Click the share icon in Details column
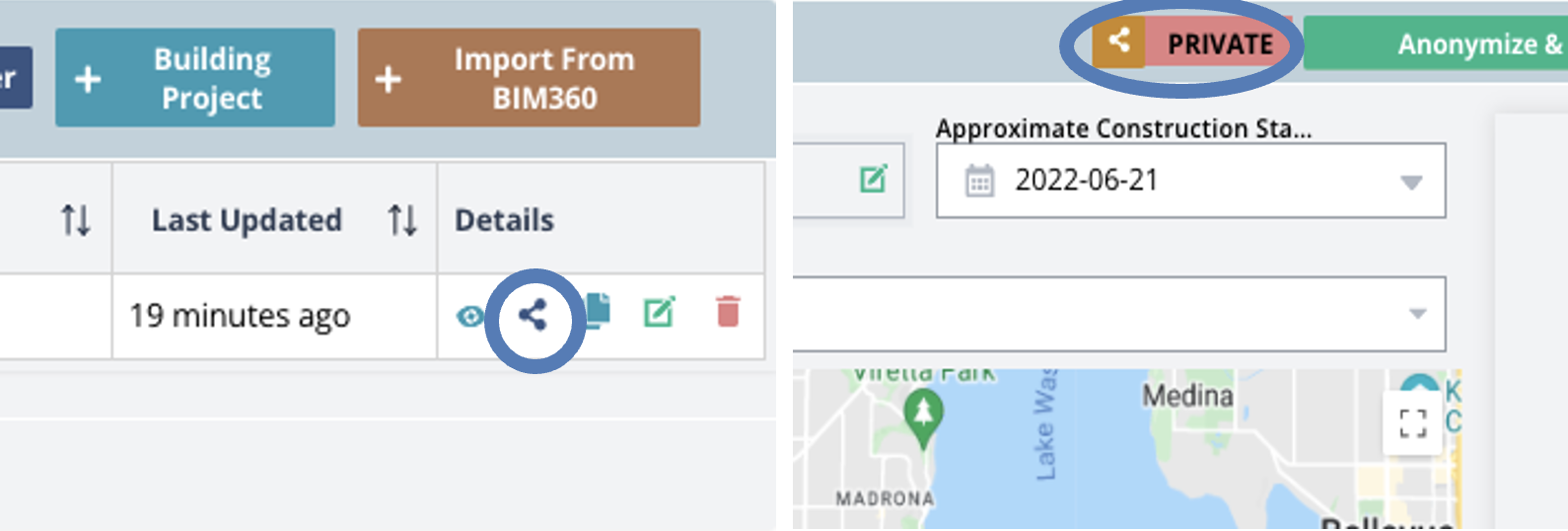The width and height of the screenshot is (1568, 531). (x=533, y=316)
